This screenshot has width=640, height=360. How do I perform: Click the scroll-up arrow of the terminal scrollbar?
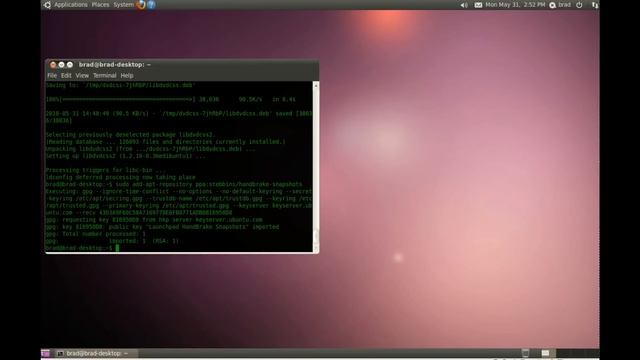(316, 85)
